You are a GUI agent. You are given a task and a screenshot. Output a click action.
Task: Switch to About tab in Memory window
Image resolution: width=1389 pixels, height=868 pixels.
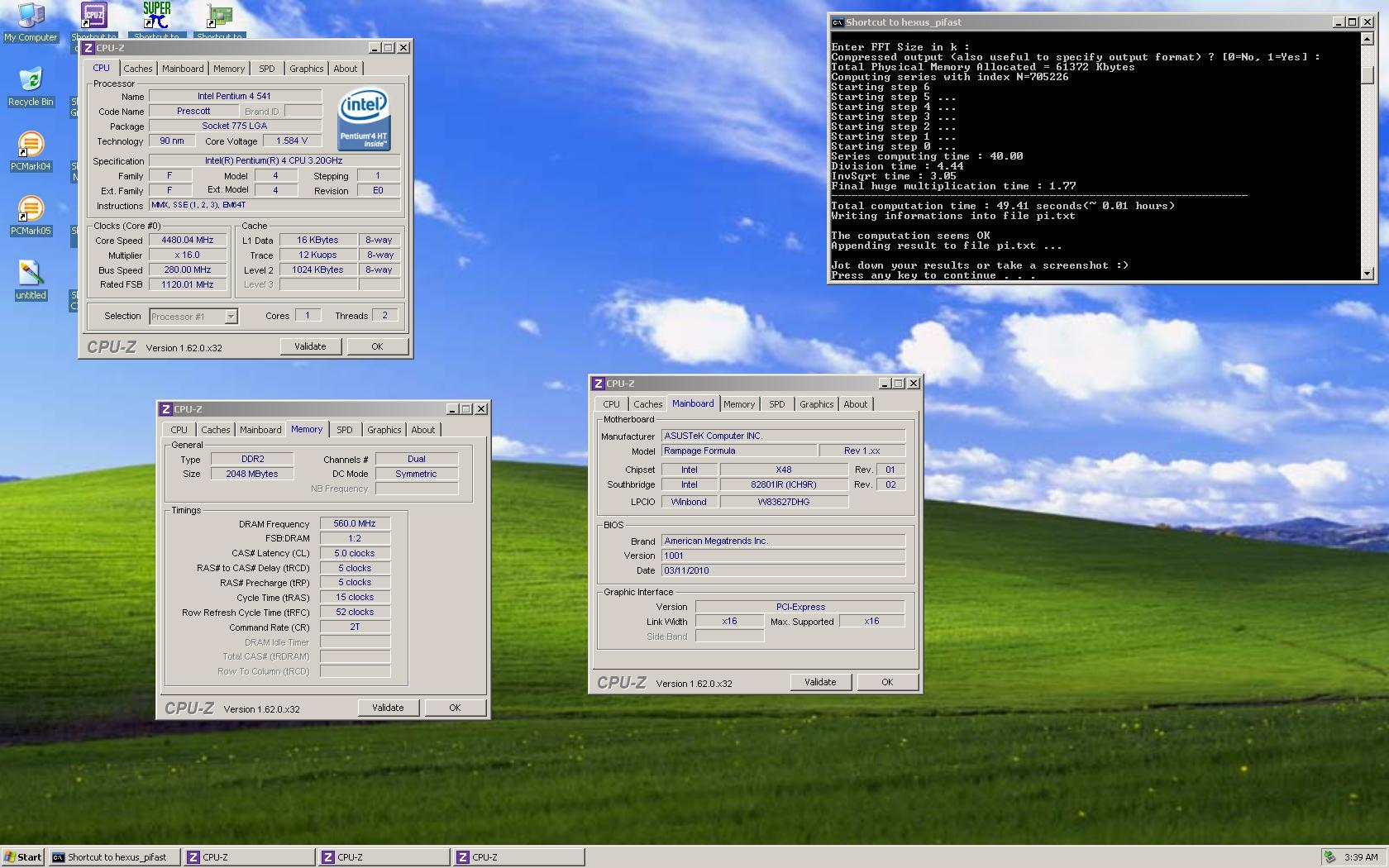pos(423,430)
